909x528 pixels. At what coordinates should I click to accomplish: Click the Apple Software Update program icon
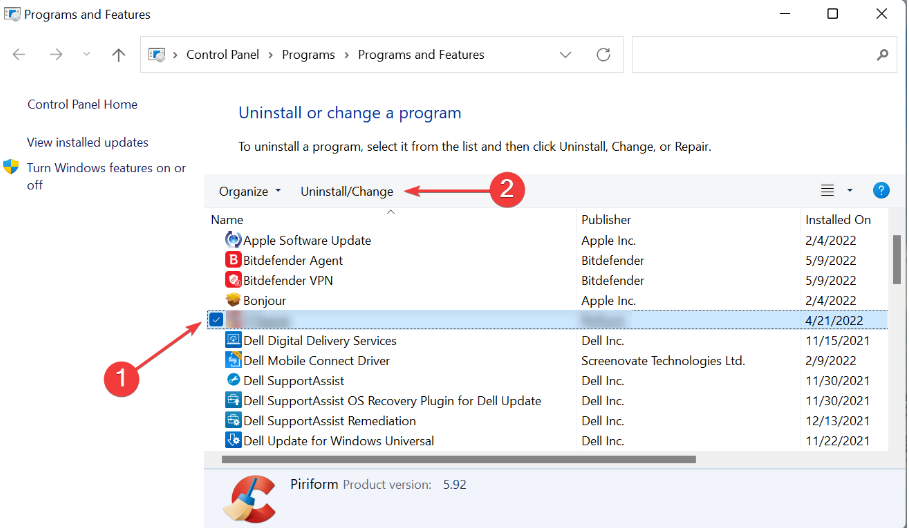234,240
